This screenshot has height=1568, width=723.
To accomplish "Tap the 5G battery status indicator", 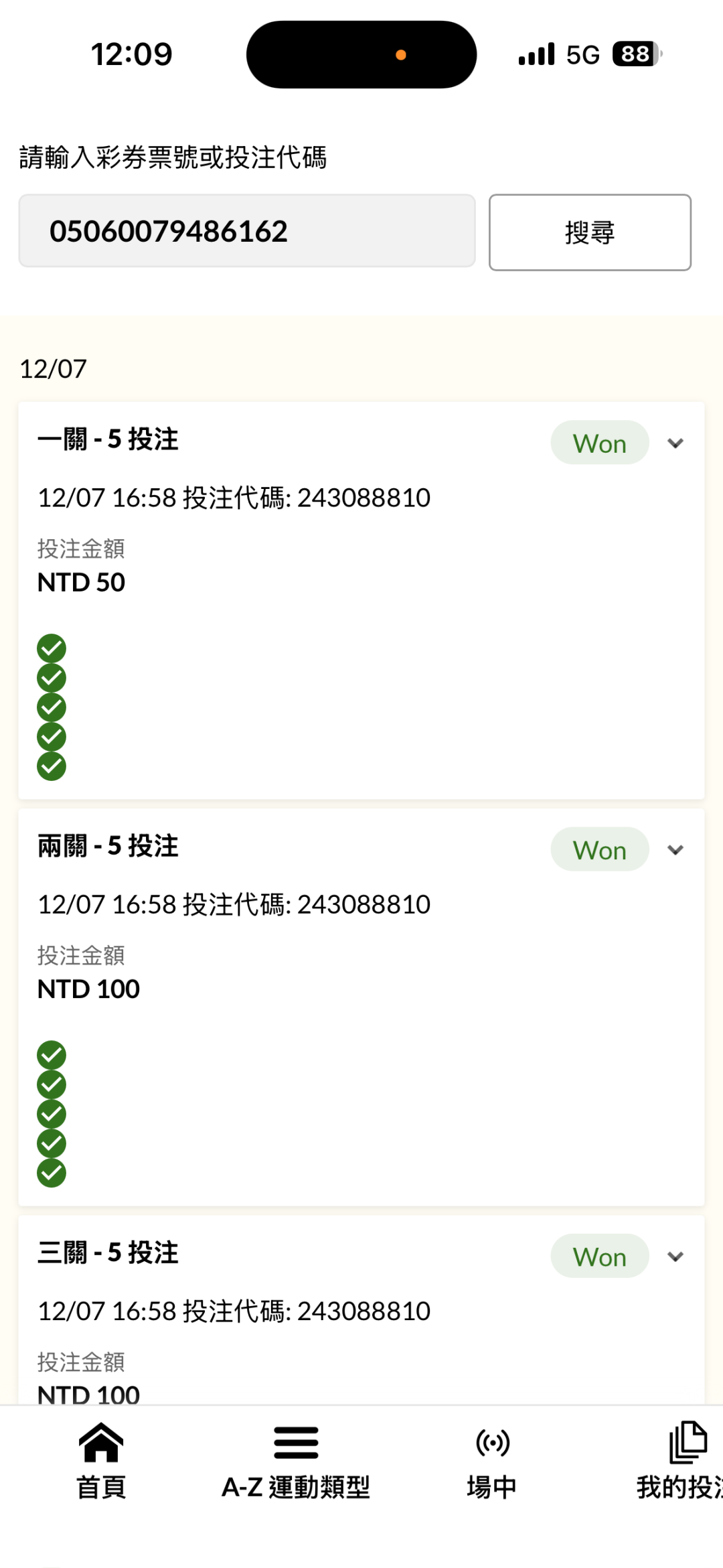I will (636, 54).
